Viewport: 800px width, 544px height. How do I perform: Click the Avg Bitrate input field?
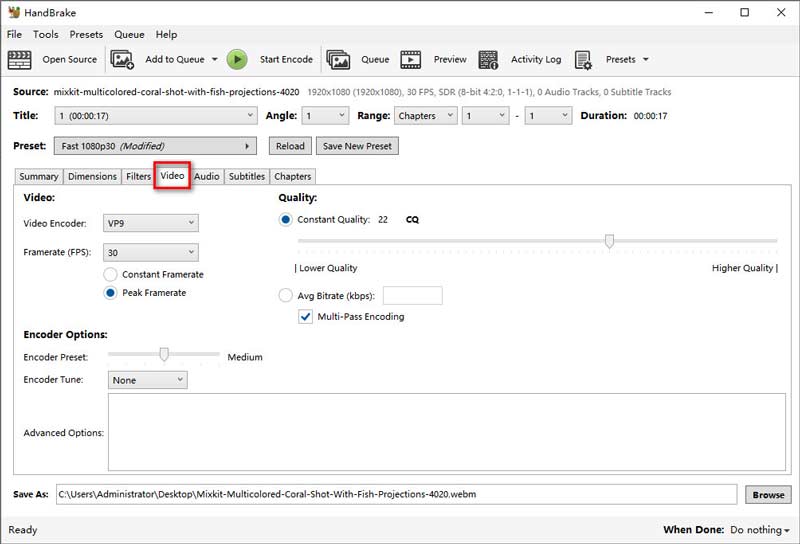point(413,295)
